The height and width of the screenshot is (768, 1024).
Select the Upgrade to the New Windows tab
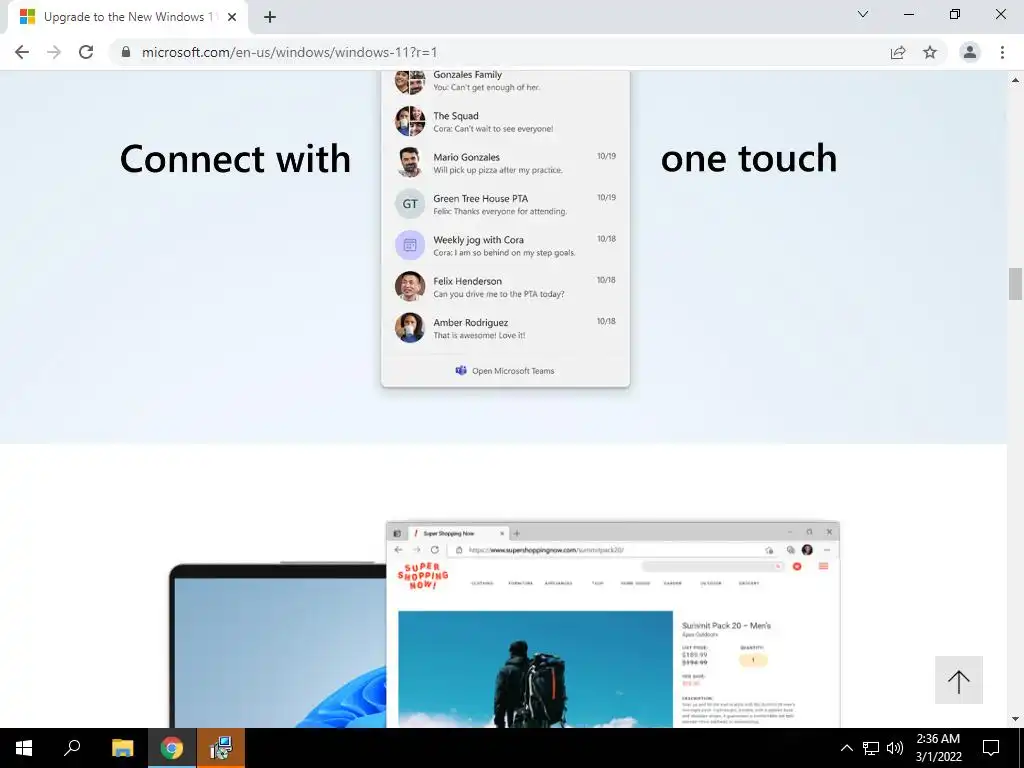tap(127, 18)
